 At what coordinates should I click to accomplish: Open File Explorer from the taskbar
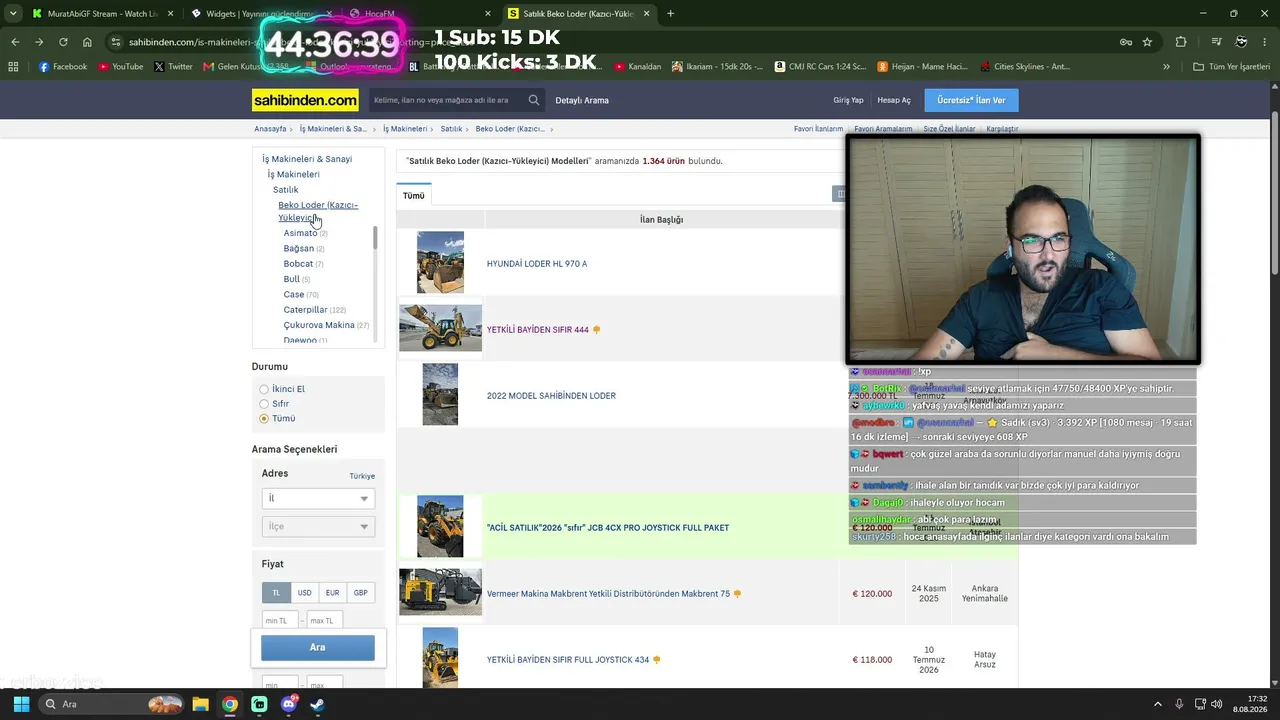click(200, 704)
